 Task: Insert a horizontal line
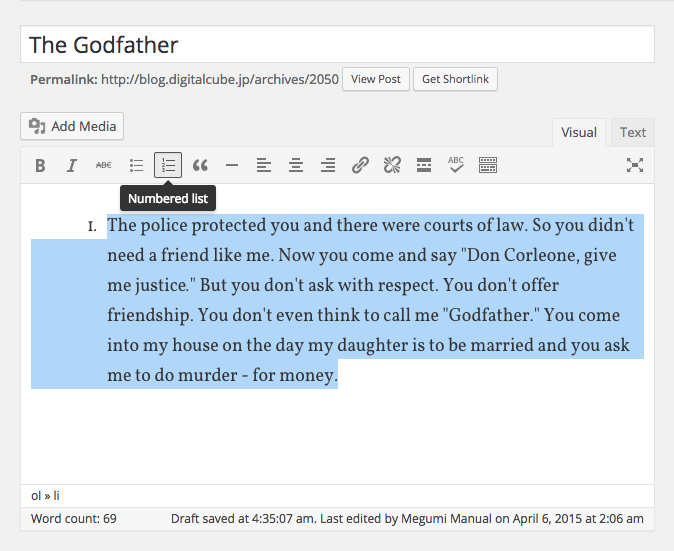coord(232,166)
